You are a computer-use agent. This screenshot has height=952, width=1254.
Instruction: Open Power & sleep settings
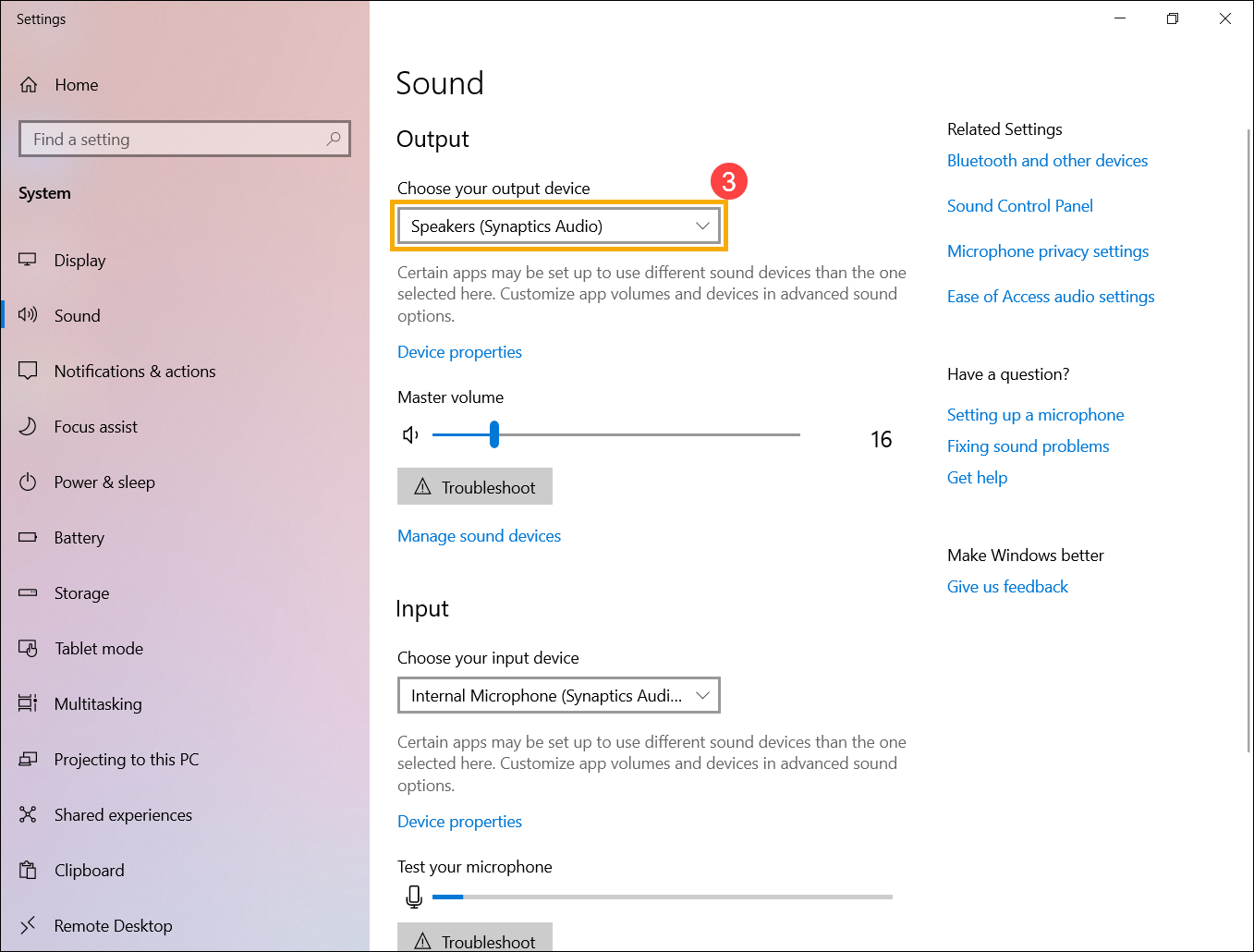click(185, 482)
